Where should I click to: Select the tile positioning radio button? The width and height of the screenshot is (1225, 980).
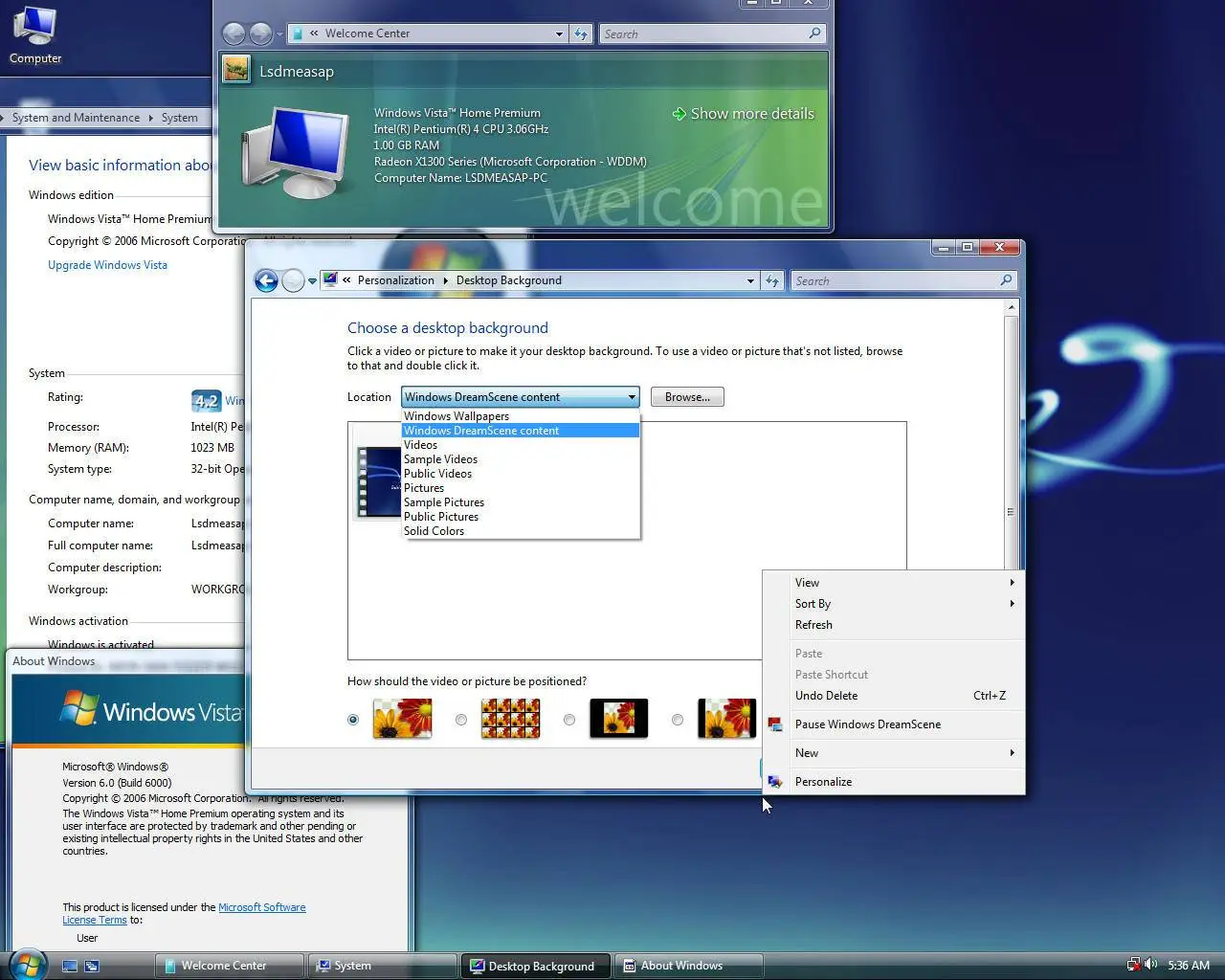coord(461,720)
